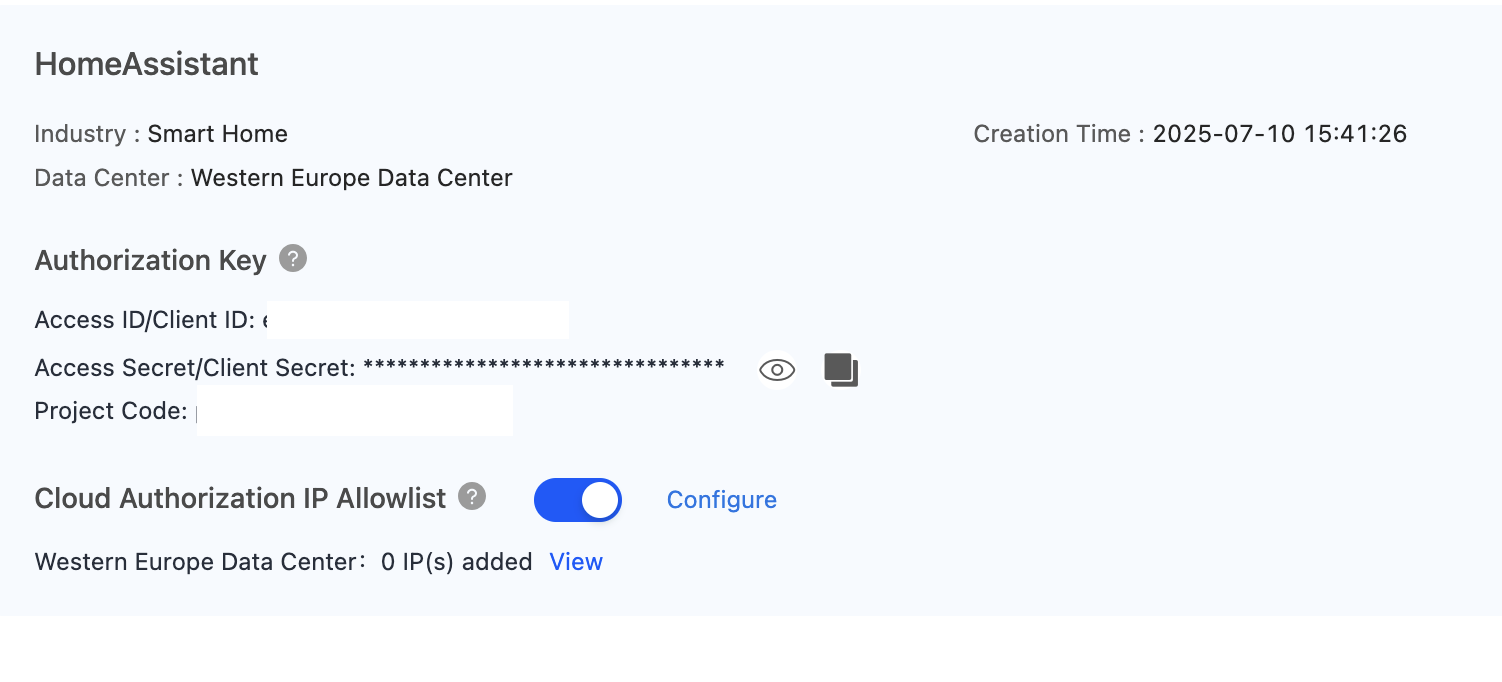Copy the Access Secret using the copy icon
1502x682 pixels.
click(841, 370)
